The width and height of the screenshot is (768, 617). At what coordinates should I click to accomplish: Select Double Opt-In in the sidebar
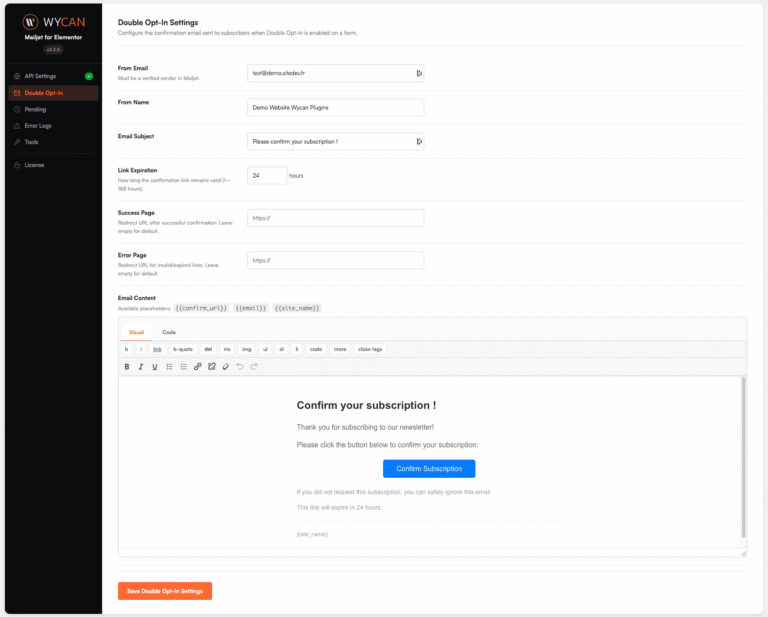53,93
